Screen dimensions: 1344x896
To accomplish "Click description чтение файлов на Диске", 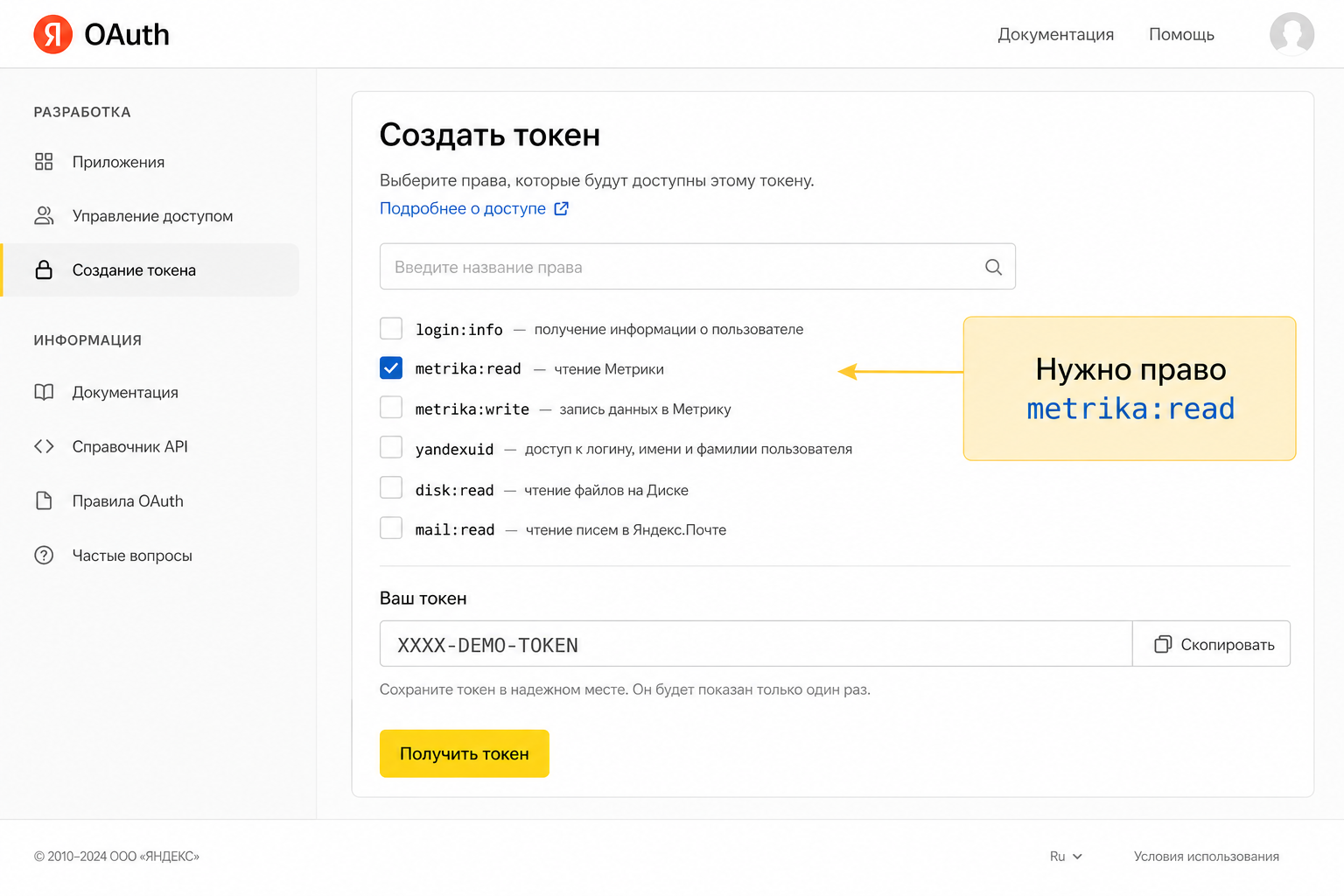I will coord(606,490).
